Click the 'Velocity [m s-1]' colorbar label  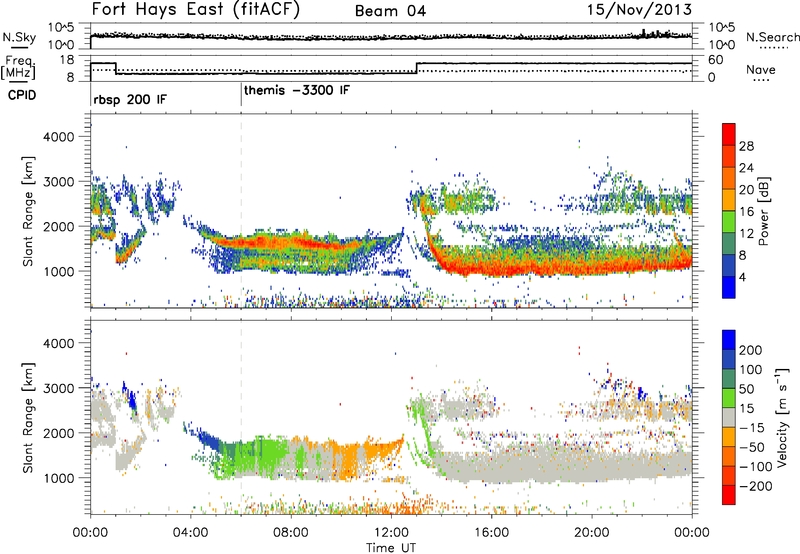pos(782,417)
